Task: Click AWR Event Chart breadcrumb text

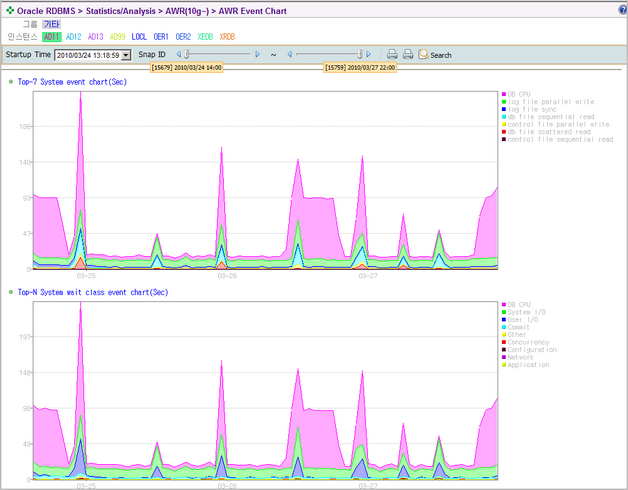Action: tap(252, 11)
